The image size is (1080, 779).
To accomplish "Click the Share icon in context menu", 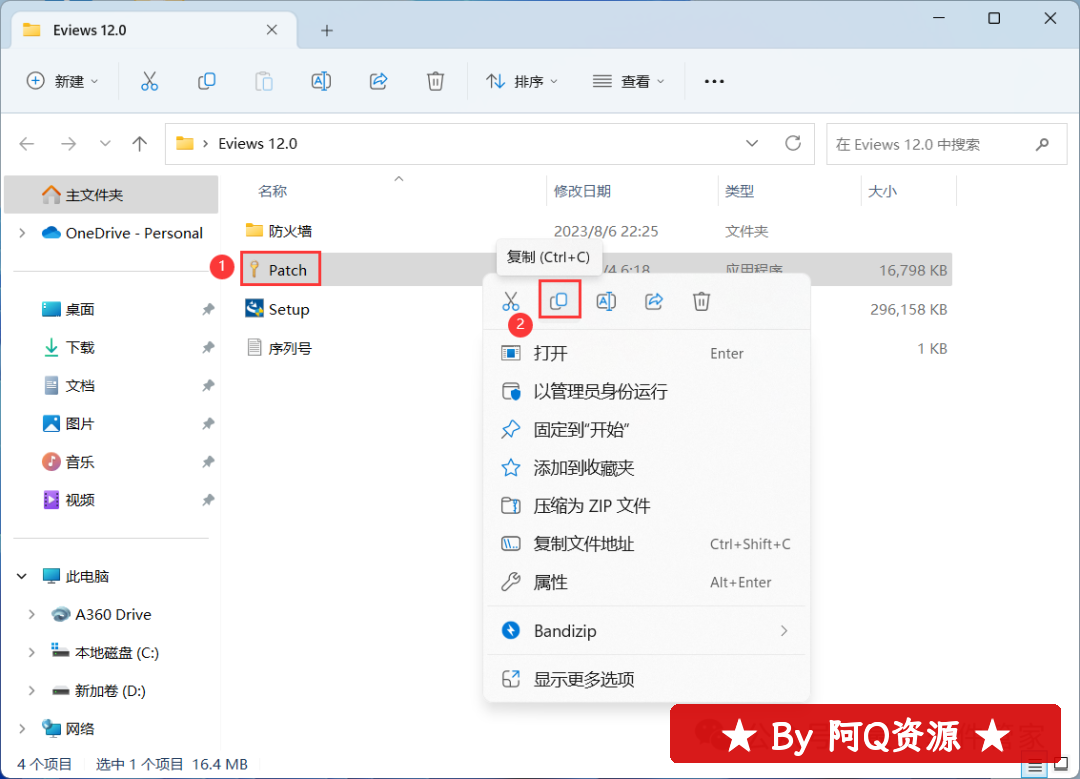I will [x=654, y=301].
